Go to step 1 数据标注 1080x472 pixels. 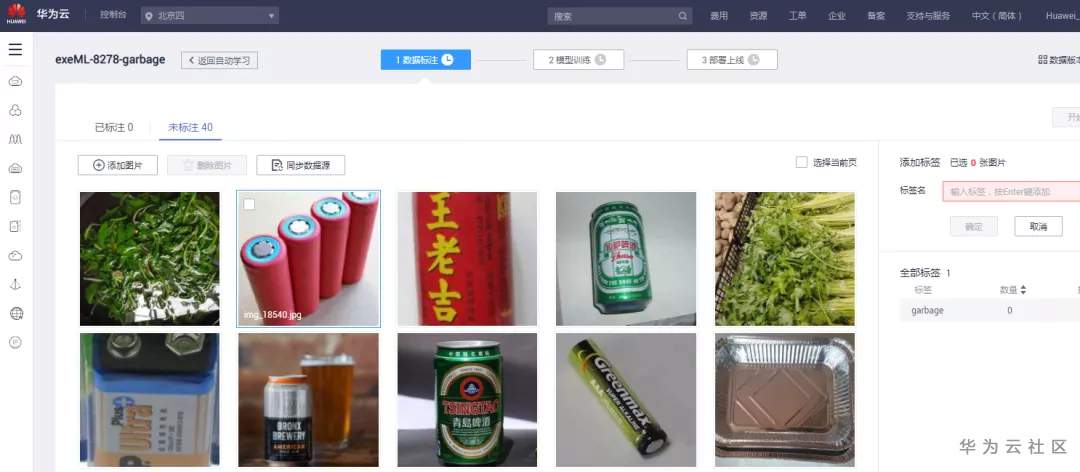[426, 60]
